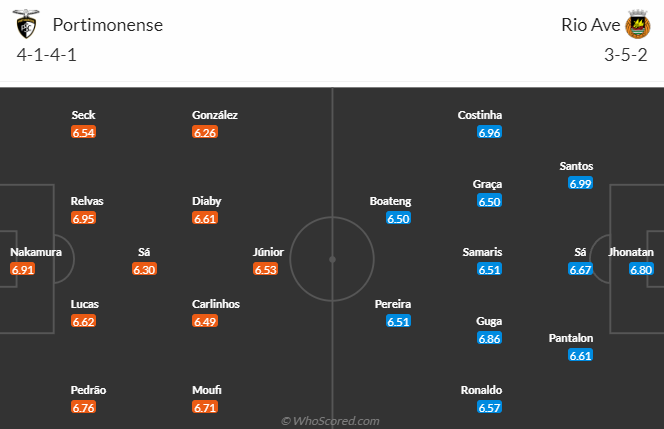Click the Portimonense club crest
The image size is (664, 429).
point(28,24)
